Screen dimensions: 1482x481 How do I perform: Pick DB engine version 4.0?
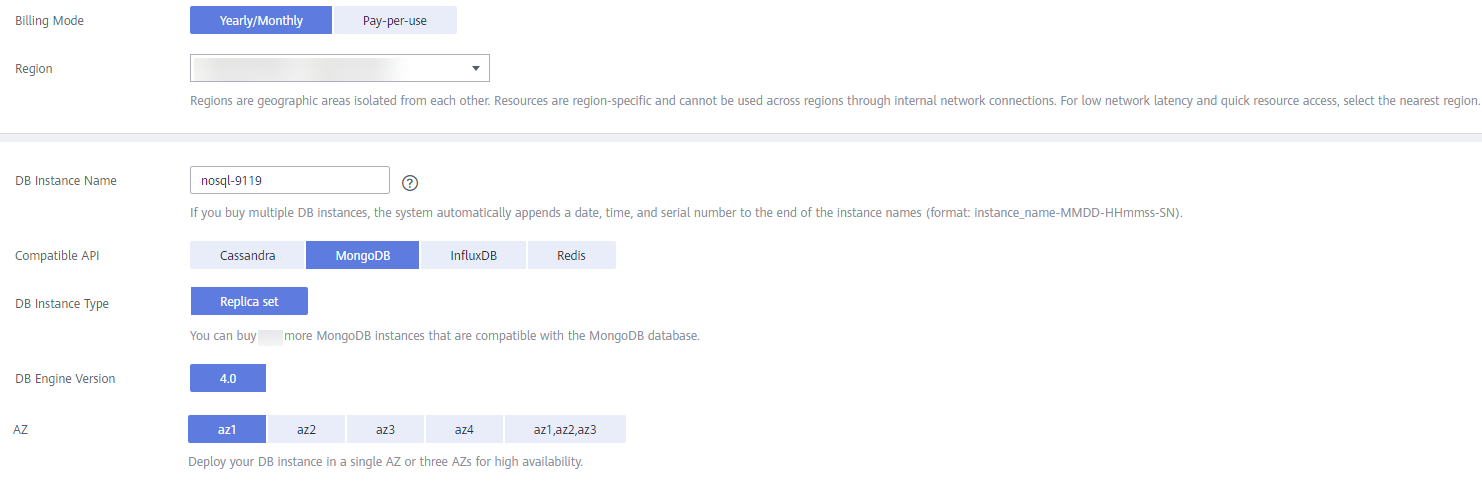coord(228,378)
